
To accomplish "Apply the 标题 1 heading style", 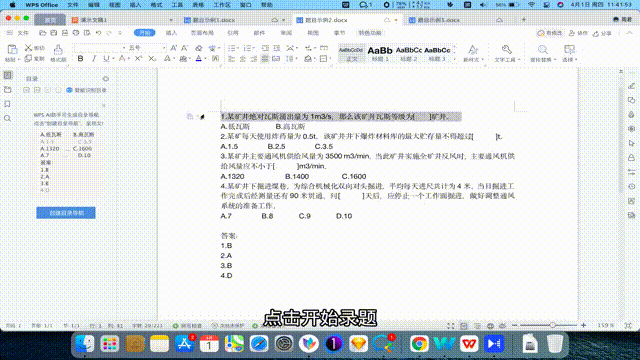I will pos(380,53).
